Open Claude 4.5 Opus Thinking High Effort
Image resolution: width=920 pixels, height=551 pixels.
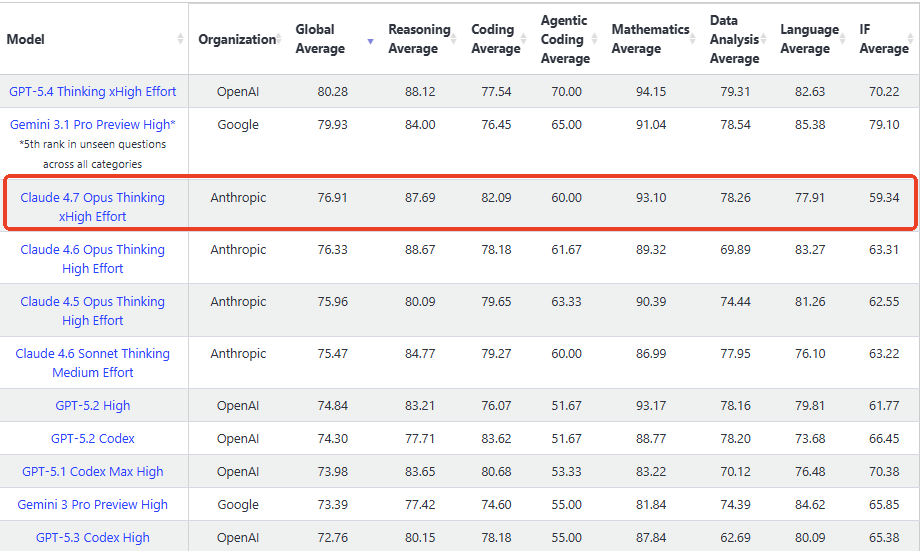[93, 311]
